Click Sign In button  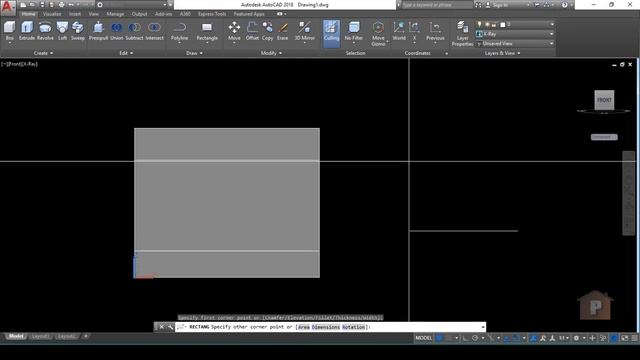coord(500,5)
